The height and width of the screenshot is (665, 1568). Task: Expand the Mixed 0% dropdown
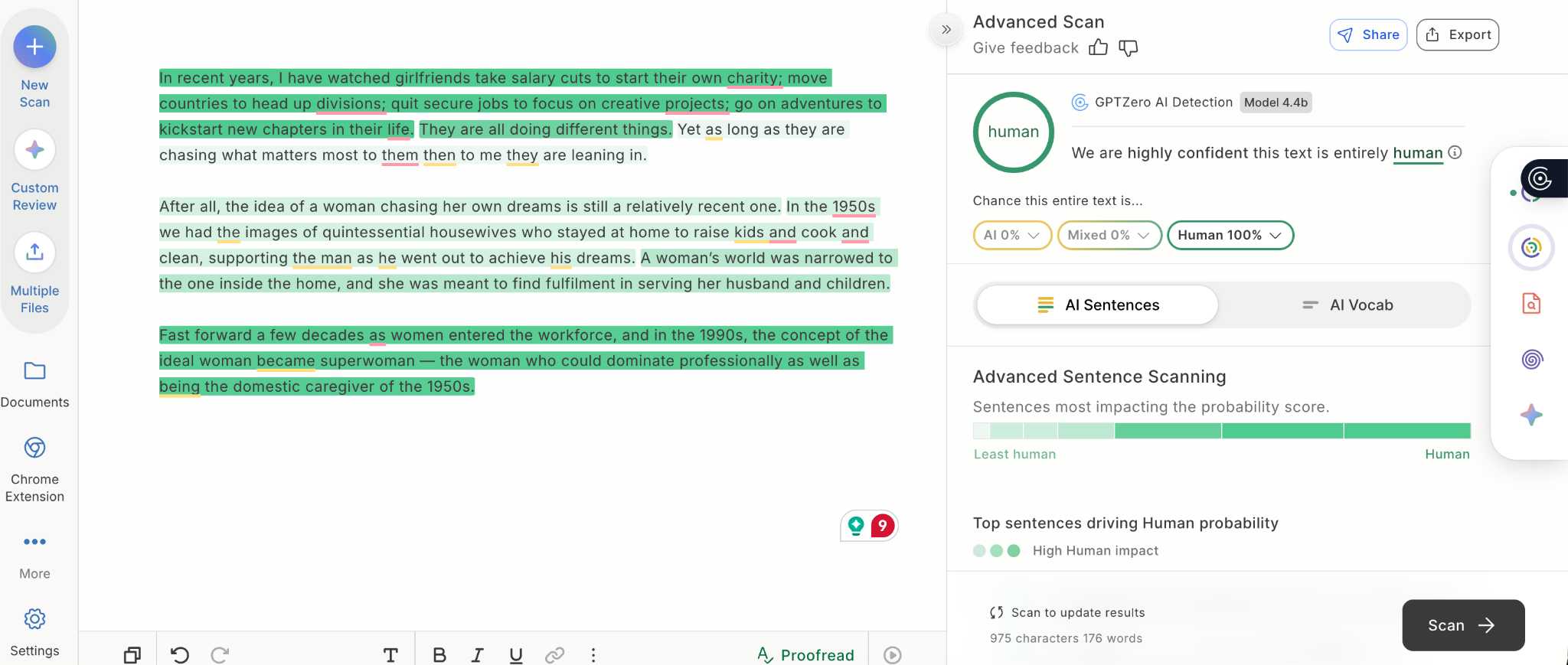(x=1109, y=235)
